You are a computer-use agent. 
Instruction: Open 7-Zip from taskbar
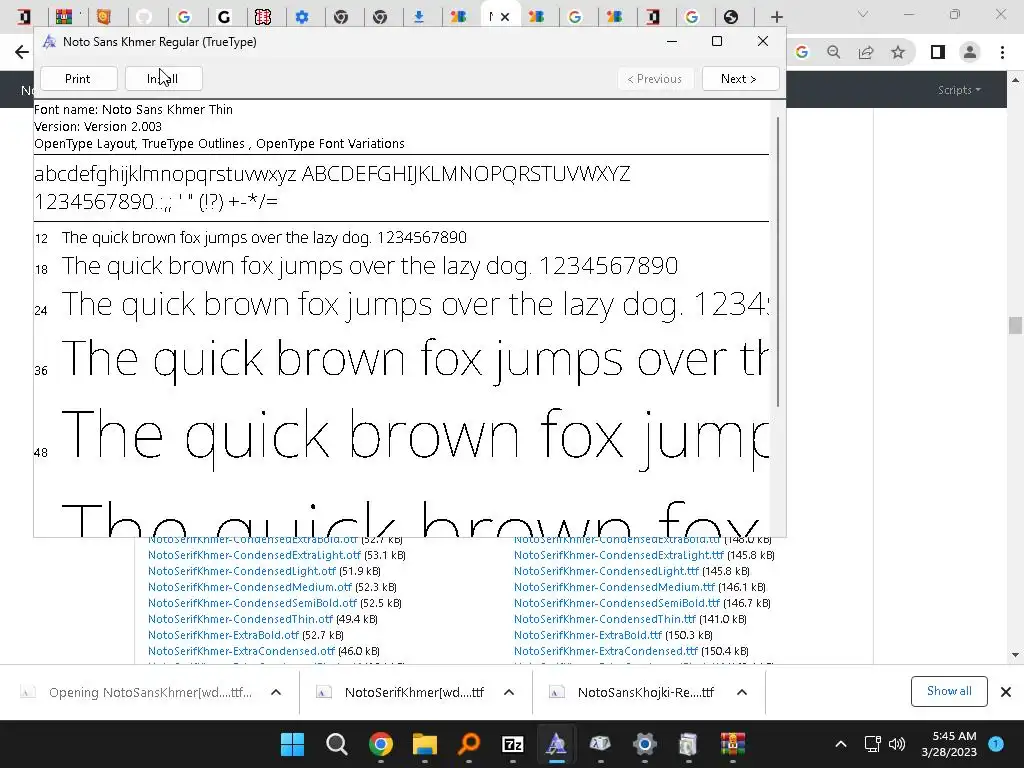(513, 744)
